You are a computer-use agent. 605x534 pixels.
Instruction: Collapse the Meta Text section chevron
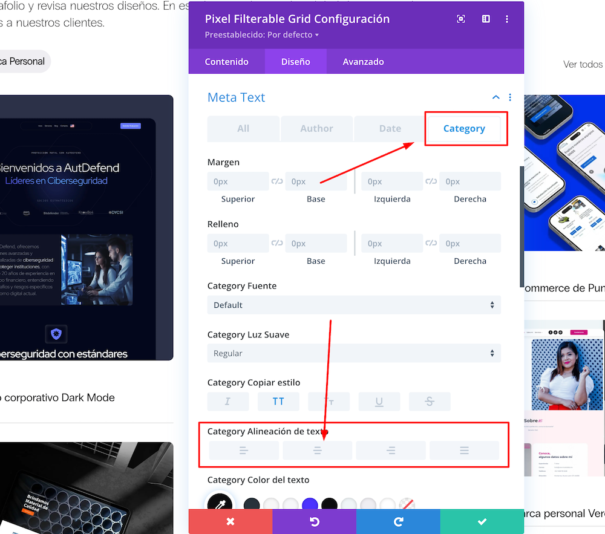[495, 98]
